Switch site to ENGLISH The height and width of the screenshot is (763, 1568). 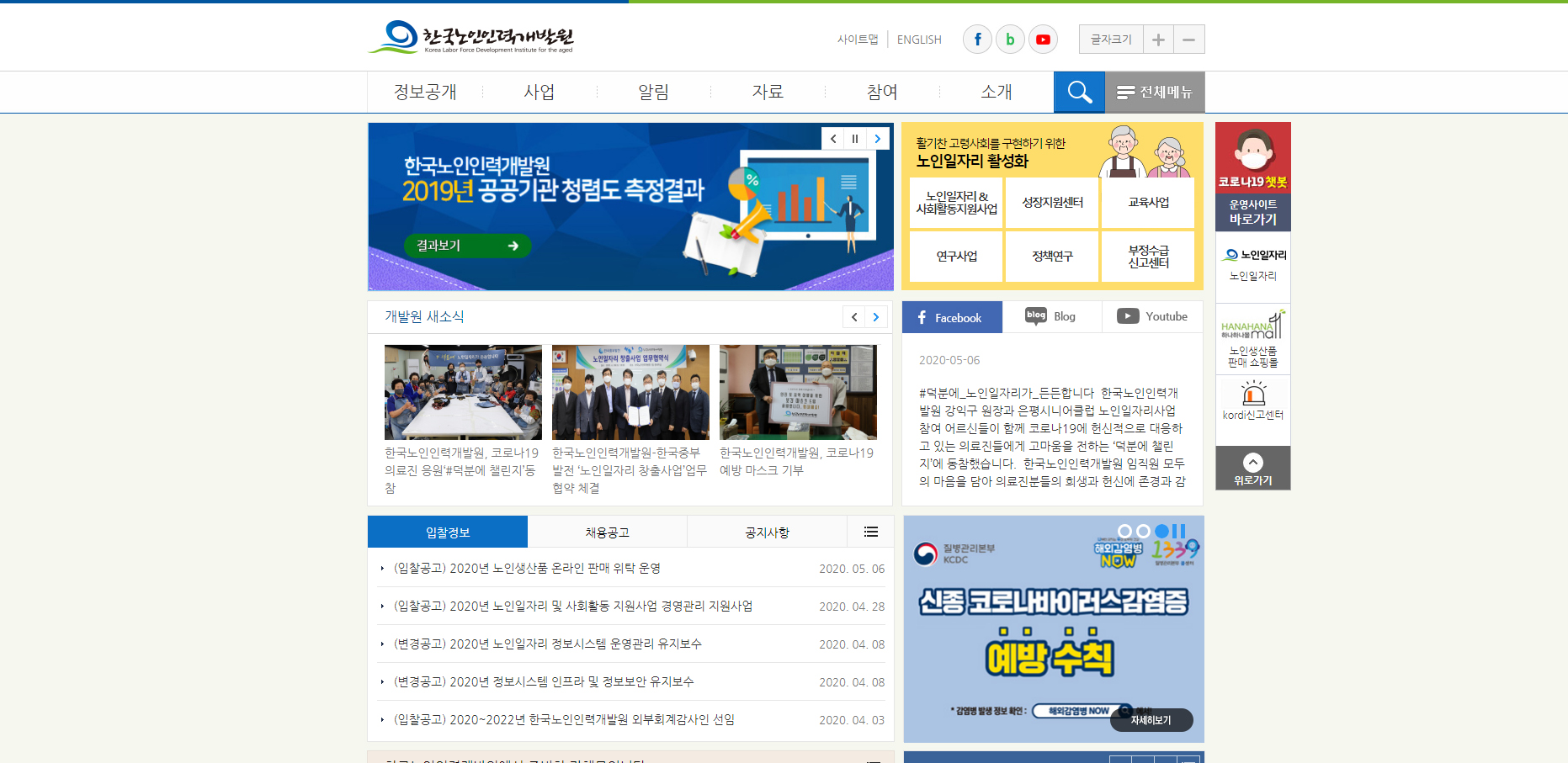click(919, 40)
